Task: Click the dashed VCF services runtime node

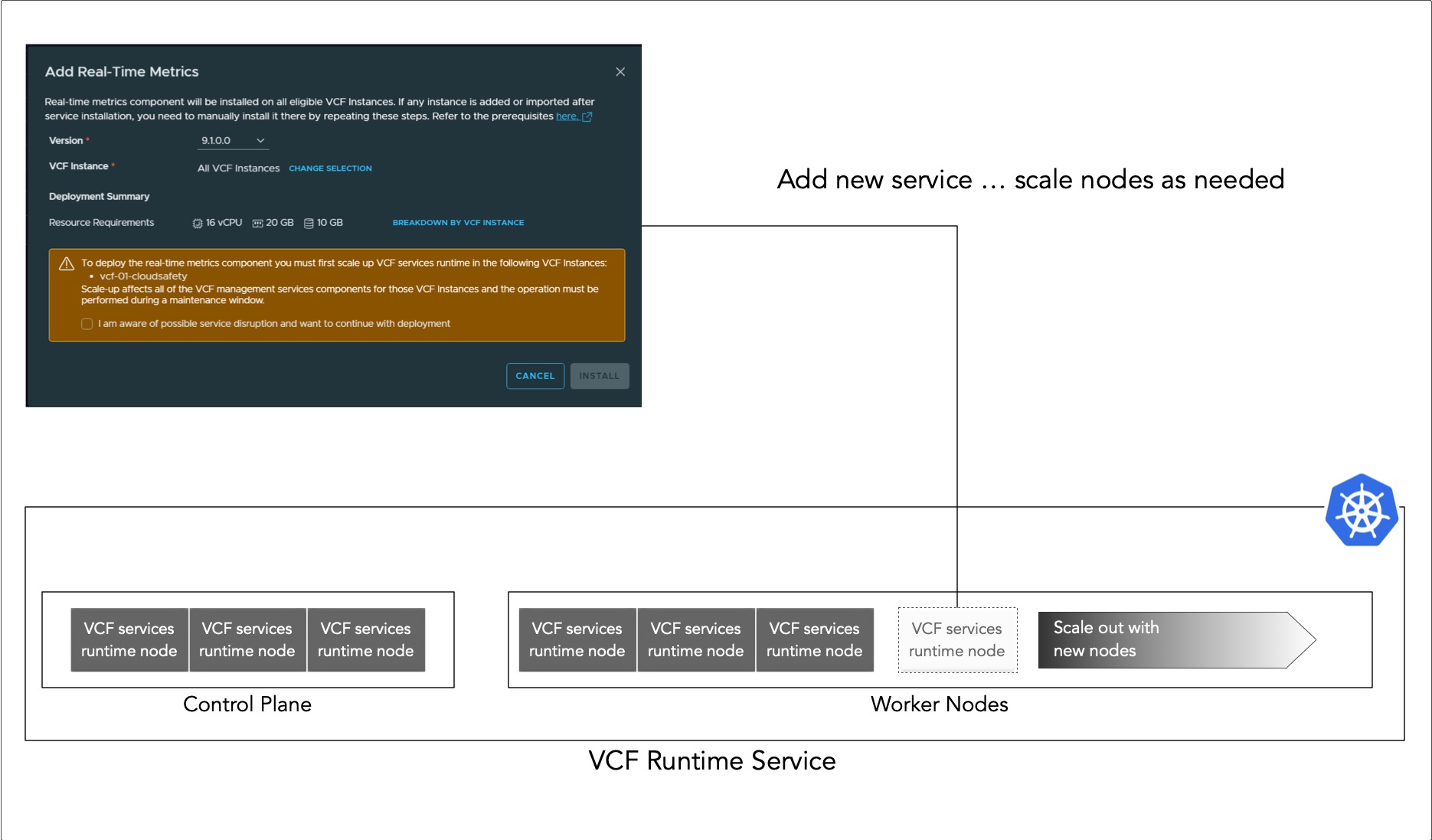Action: 957,640
